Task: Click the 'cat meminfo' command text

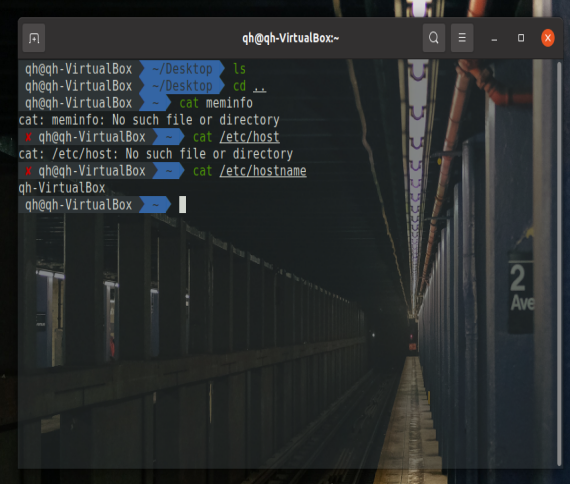Action: (216, 103)
